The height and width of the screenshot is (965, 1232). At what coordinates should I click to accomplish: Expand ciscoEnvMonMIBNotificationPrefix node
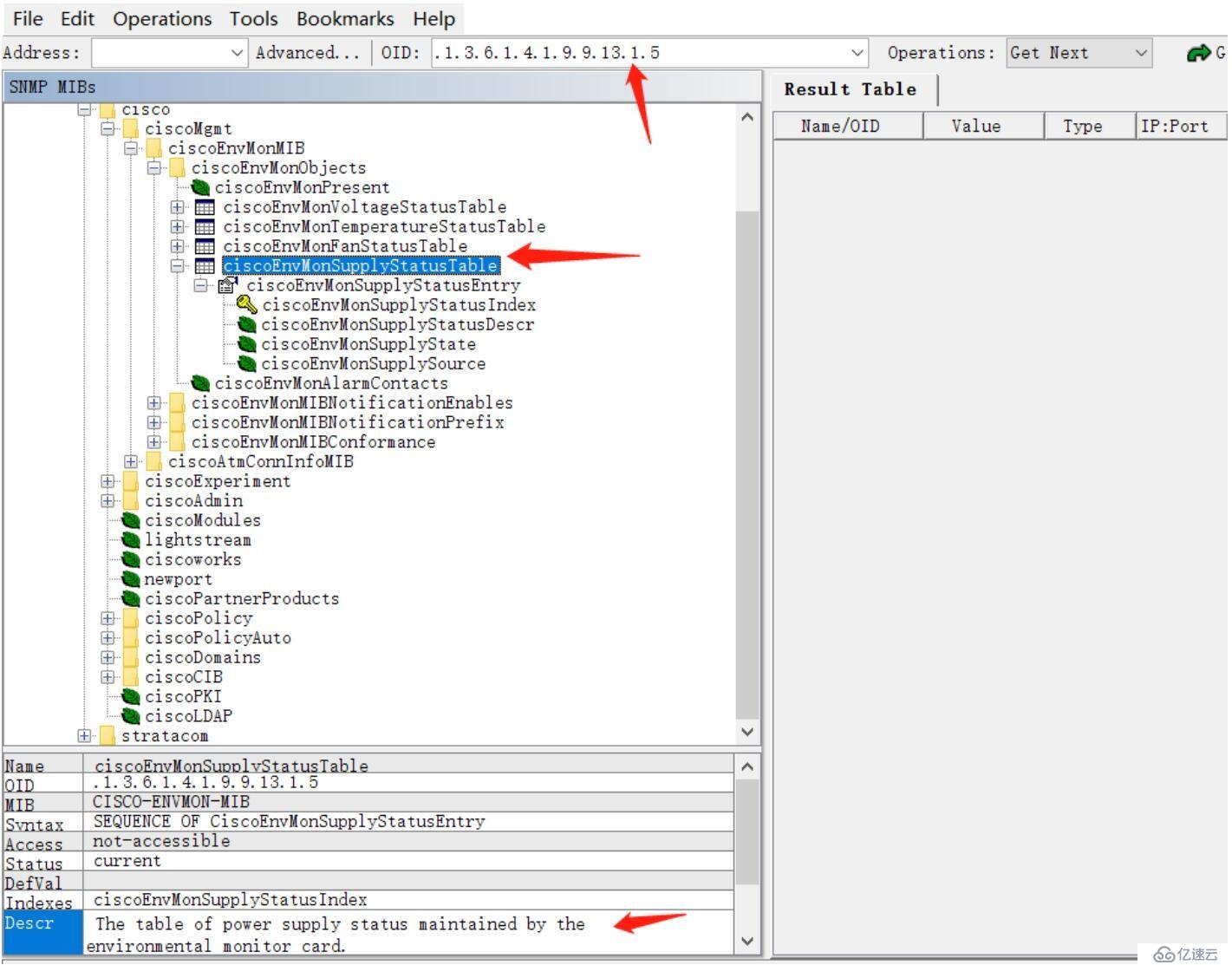[154, 422]
